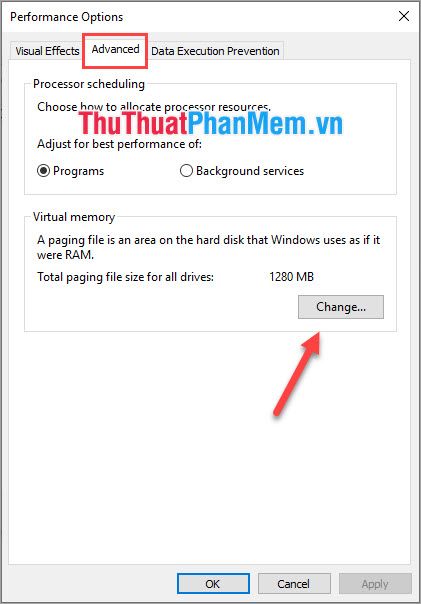Viewport: 421px width, 604px height.
Task: Close the Performance Options dialog
Action: click(x=404, y=16)
